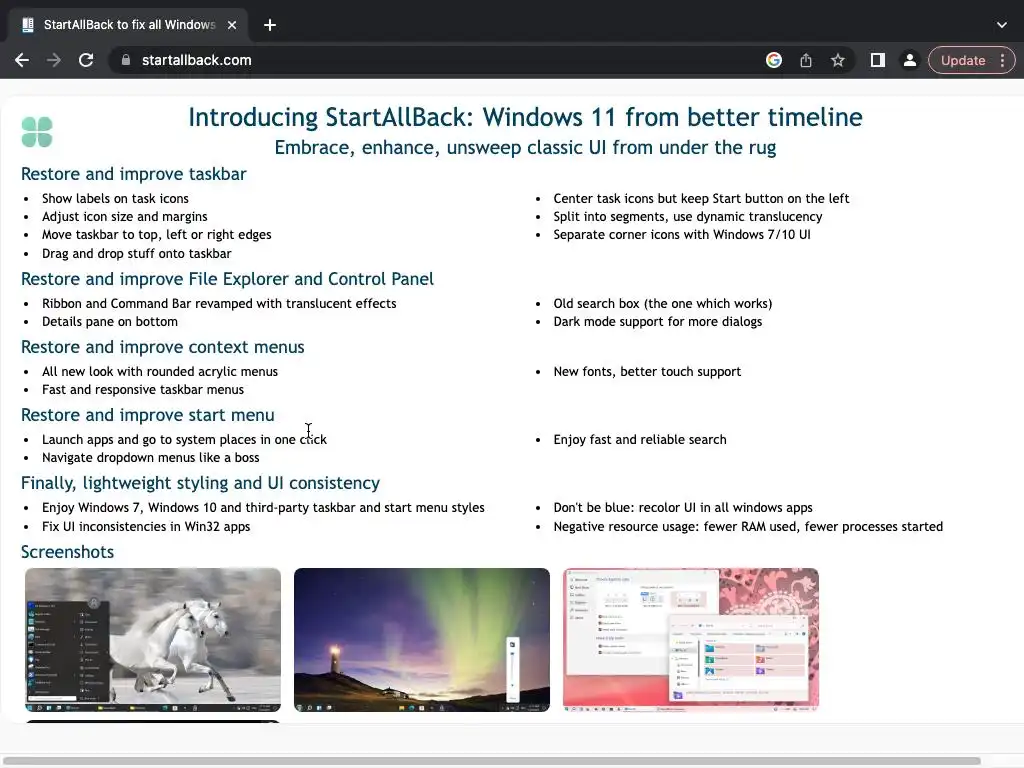
Task: Click 'Fix UI inconsistencies in Win32 apps'
Action: coord(146,526)
